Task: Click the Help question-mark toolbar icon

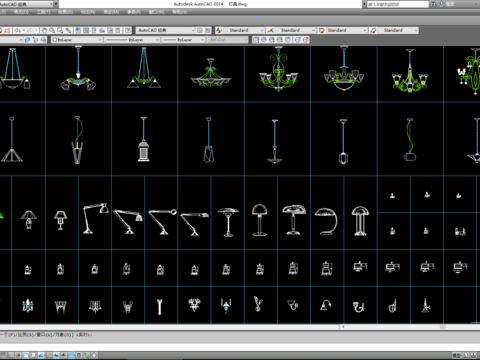Action: click(128, 30)
